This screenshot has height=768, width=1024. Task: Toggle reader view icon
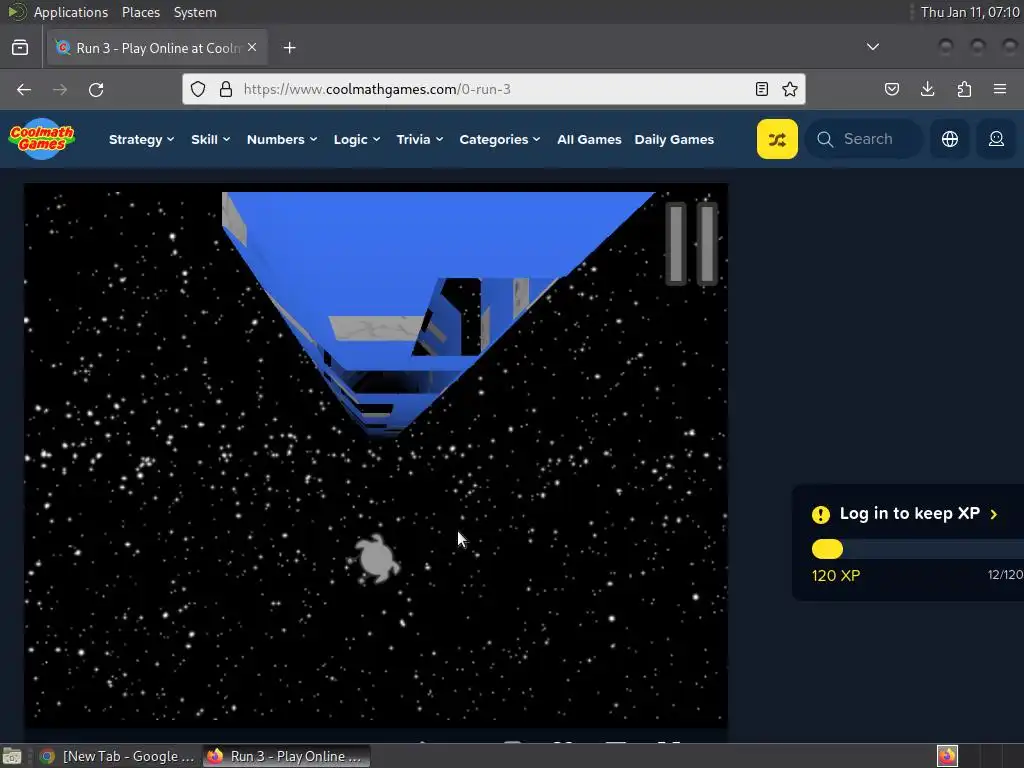pos(761,89)
